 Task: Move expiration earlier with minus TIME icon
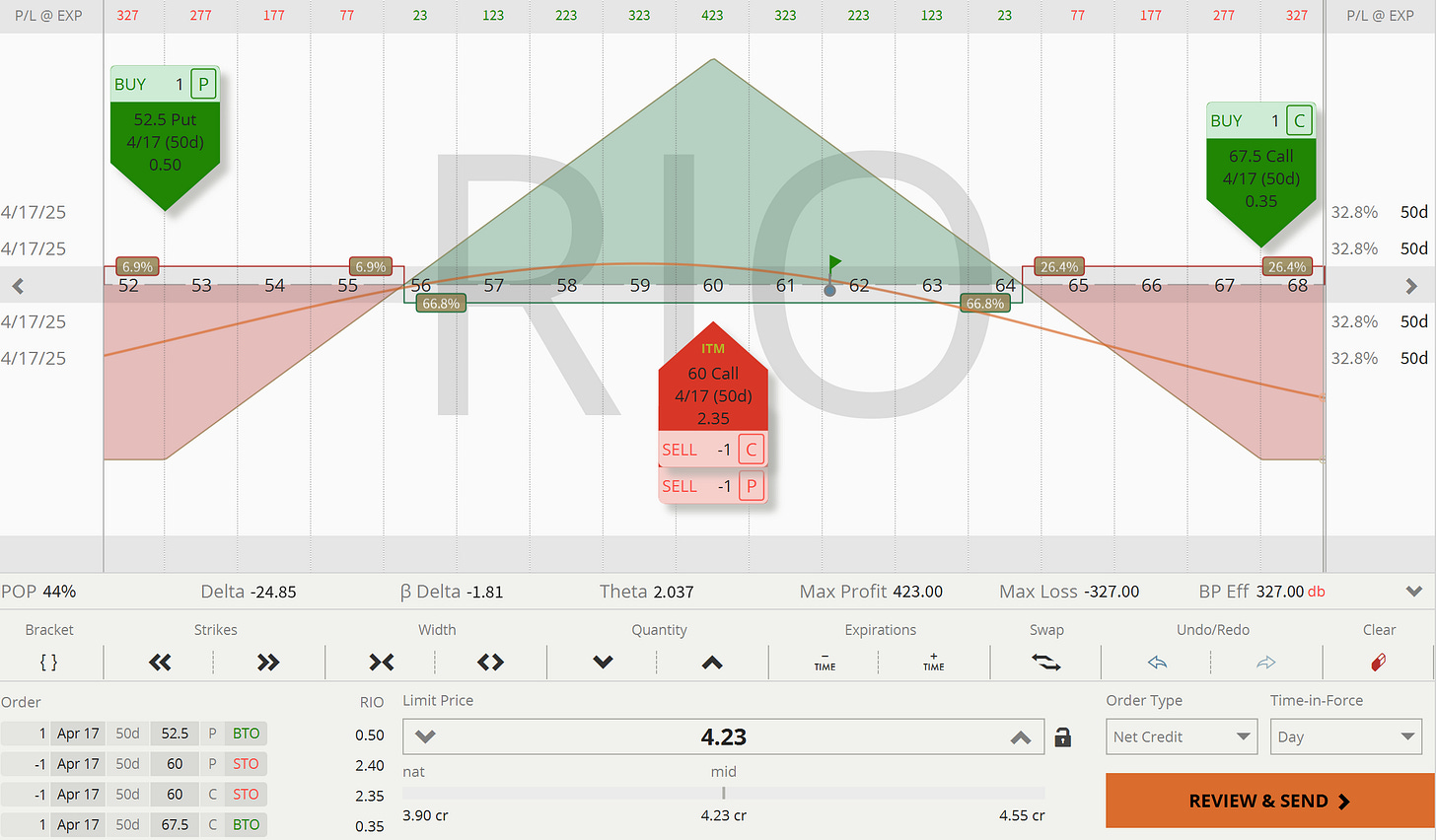[x=826, y=663]
